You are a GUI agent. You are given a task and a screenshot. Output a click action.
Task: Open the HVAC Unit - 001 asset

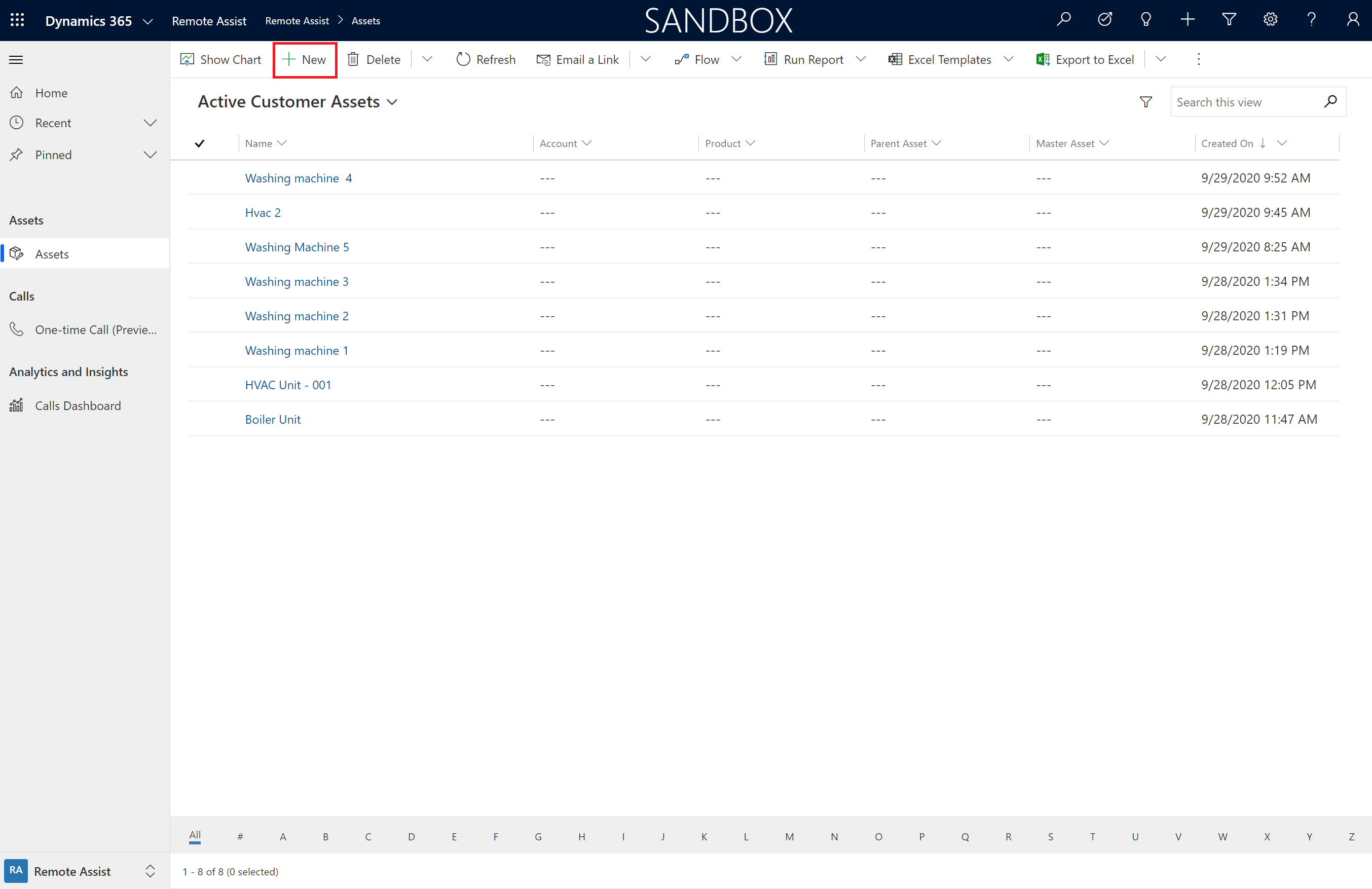pos(288,384)
